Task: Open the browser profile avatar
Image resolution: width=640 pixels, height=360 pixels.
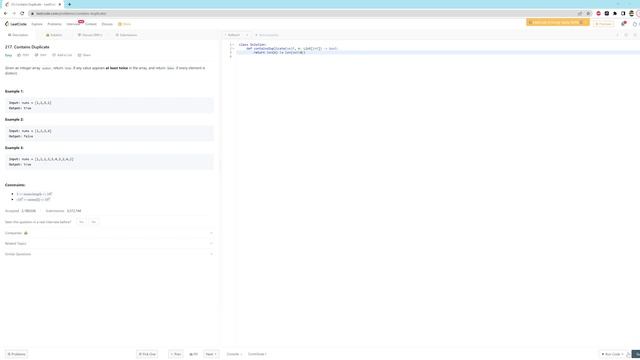Action: (631, 13)
